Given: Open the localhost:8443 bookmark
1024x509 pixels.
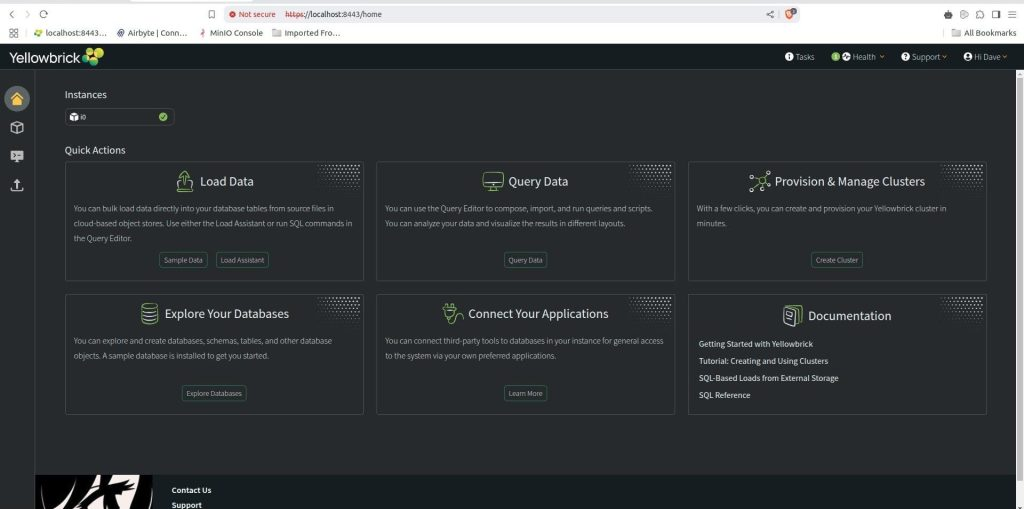Looking at the screenshot, I should [x=70, y=33].
